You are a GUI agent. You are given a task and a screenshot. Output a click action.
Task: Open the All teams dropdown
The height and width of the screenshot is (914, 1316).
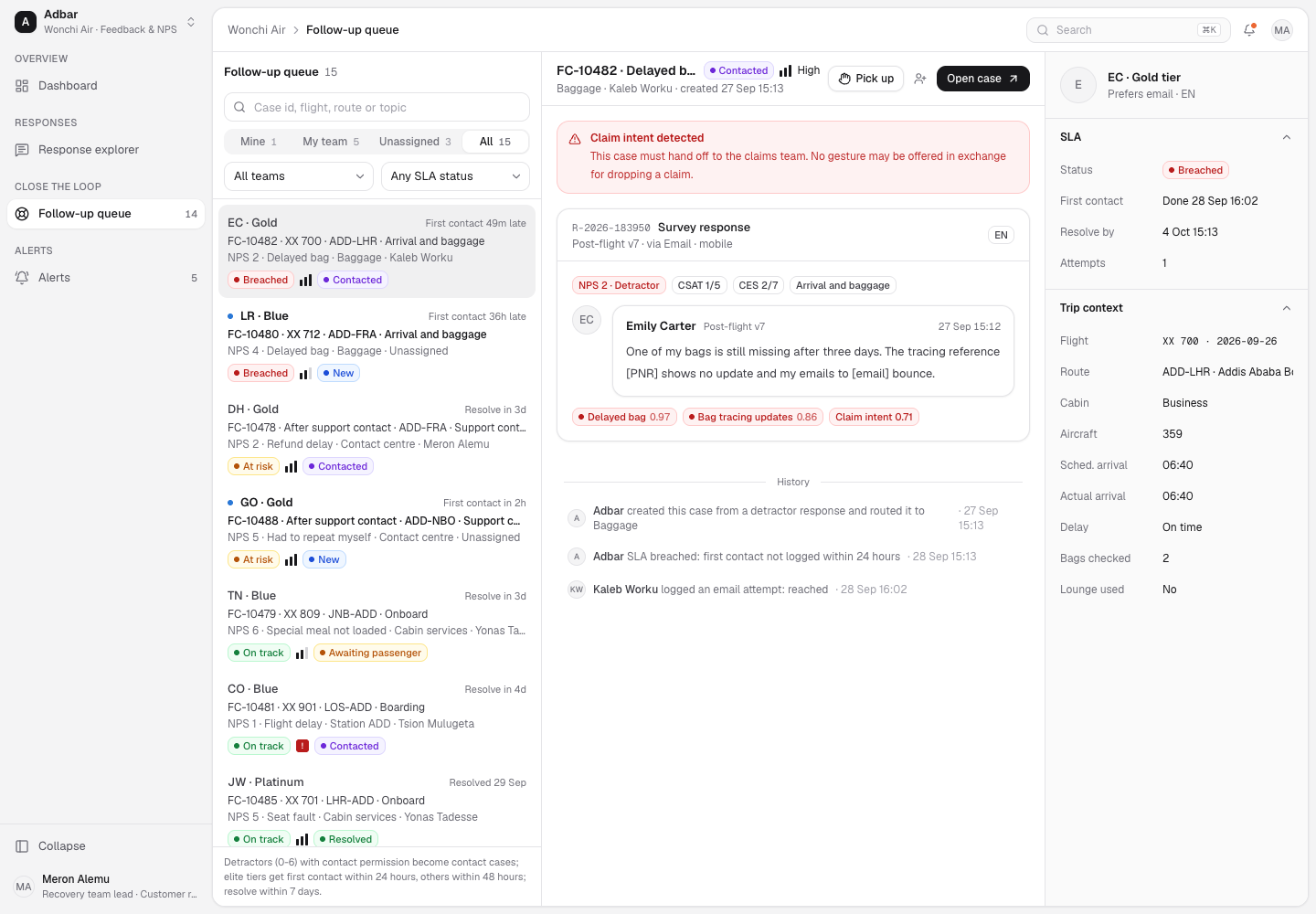tap(299, 176)
